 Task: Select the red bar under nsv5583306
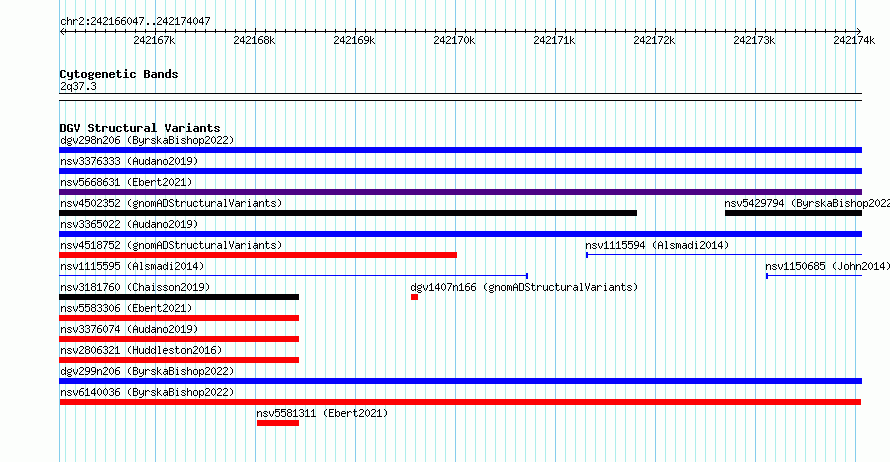[x=179, y=318]
